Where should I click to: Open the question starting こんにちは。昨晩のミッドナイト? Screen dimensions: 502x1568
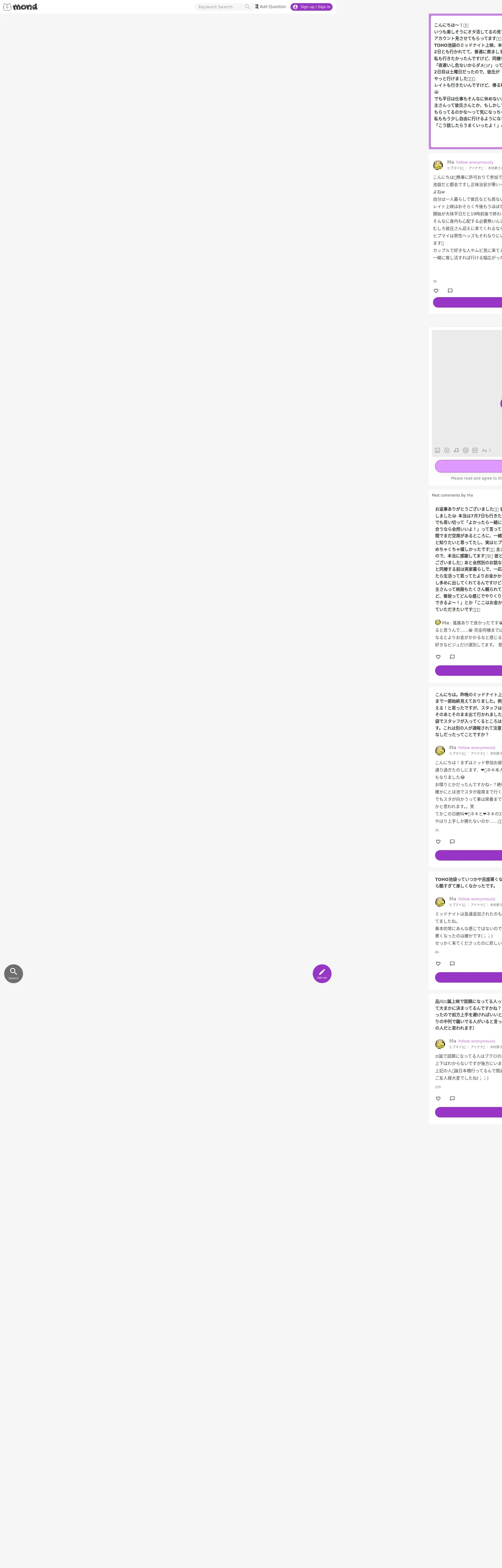pos(469,714)
